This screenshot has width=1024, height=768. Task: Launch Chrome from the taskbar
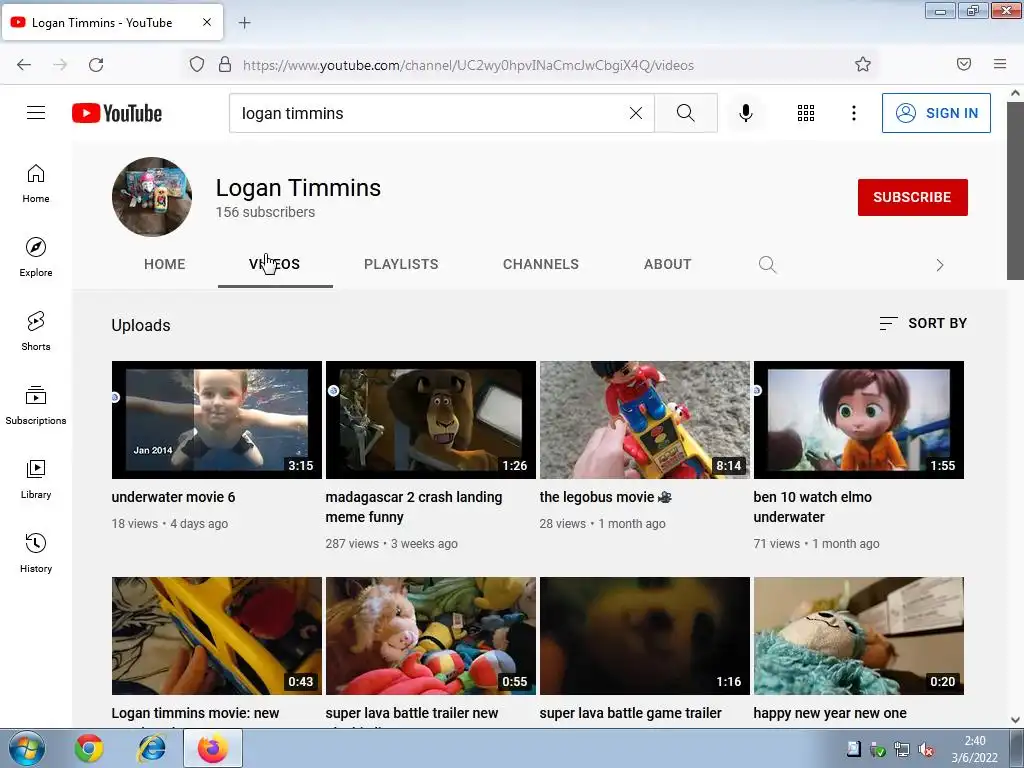coord(89,748)
